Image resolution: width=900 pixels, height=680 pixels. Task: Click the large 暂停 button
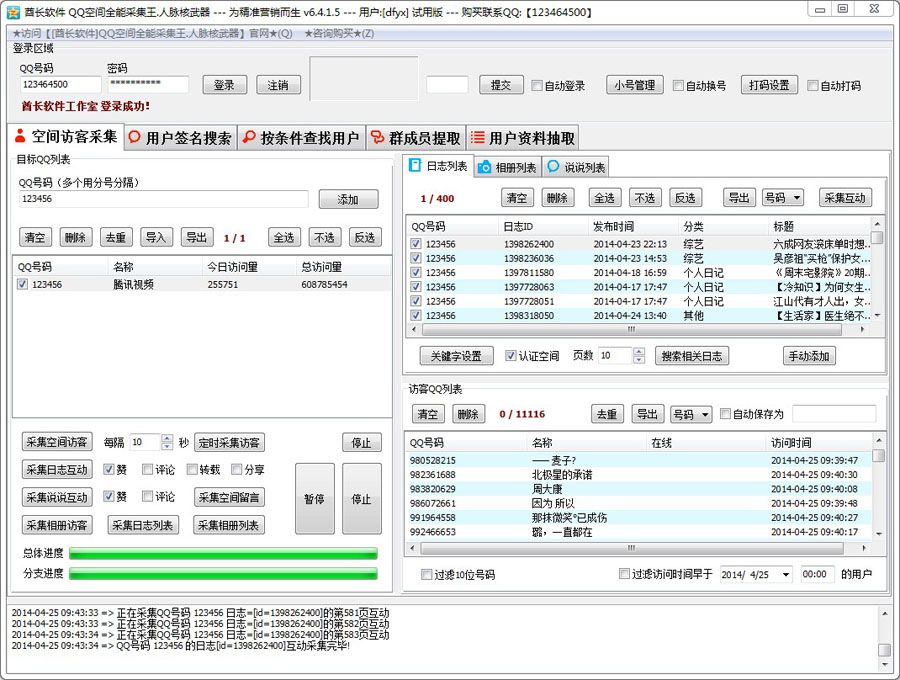click(315, 499)
